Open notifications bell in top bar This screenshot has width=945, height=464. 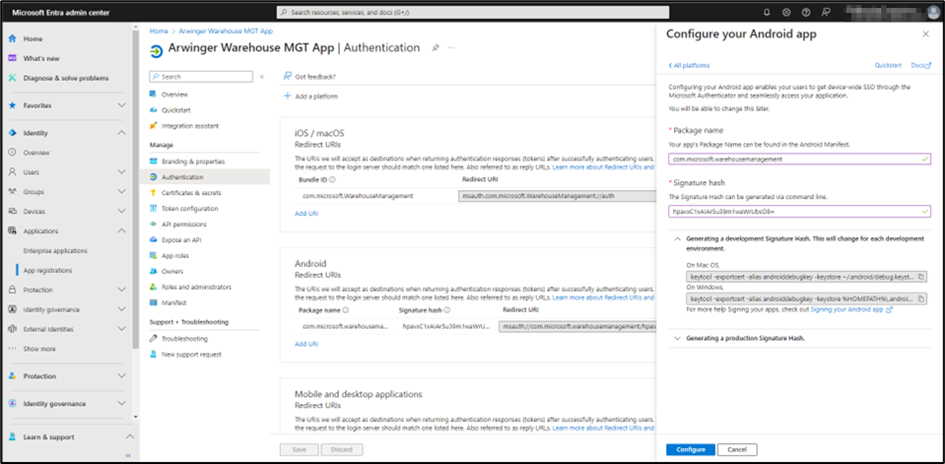(x=766, y=13)
